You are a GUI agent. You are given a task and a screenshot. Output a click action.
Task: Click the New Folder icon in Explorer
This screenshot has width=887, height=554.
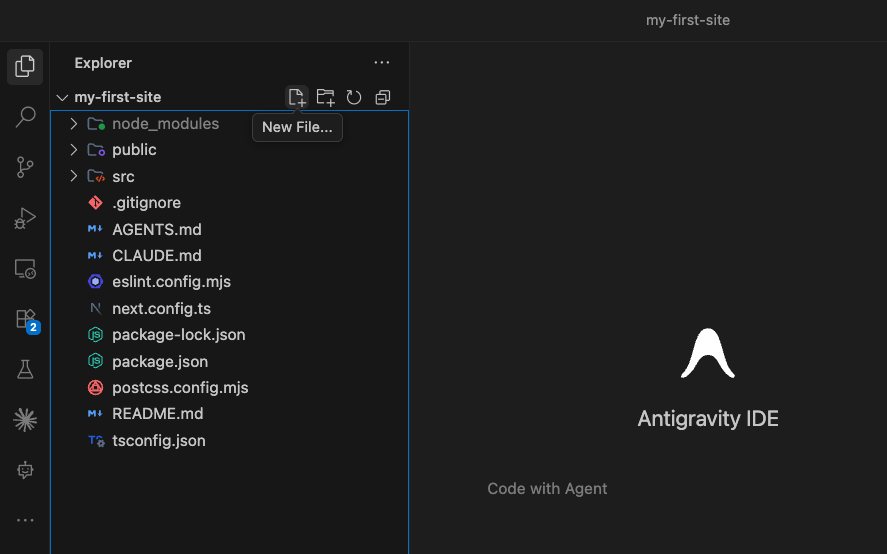coord(325,97)
